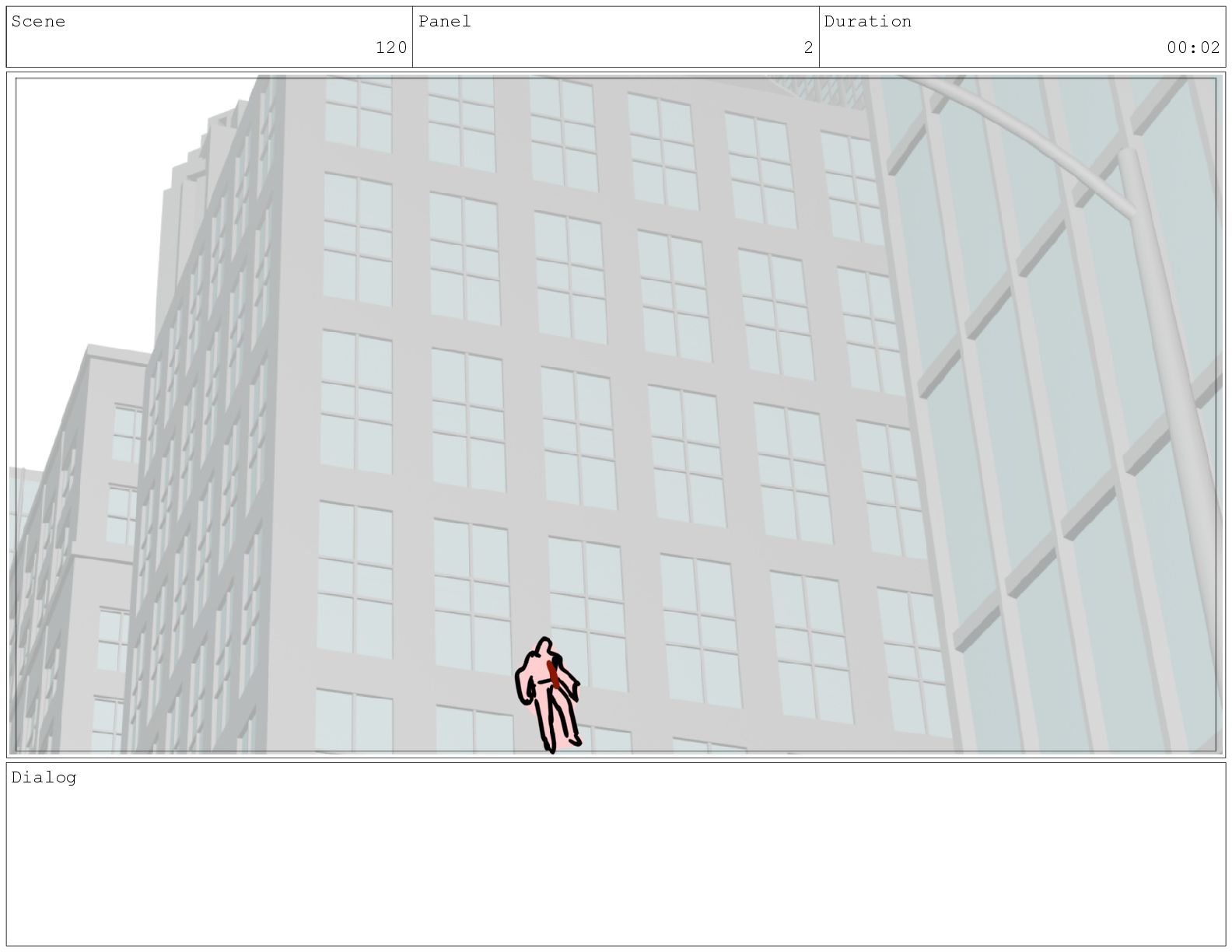Select the panel number 2
Image resolution: width=1232 pixels, height=952 pixels.
pos(808,48)
